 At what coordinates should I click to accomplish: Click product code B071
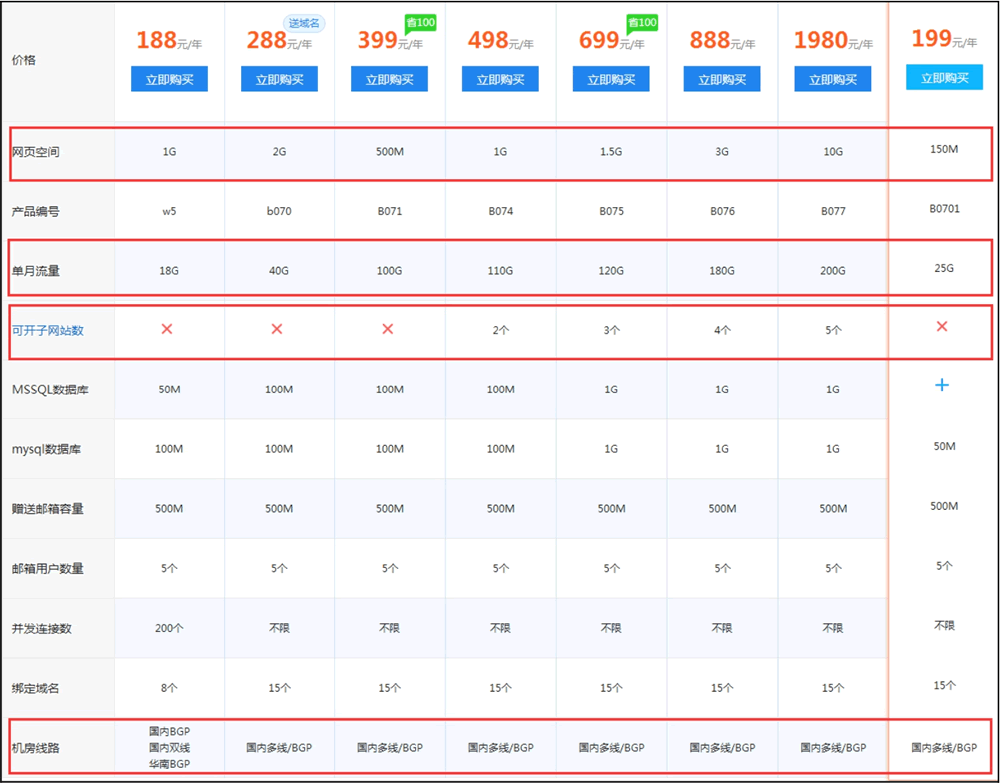[x=390, y=211]
